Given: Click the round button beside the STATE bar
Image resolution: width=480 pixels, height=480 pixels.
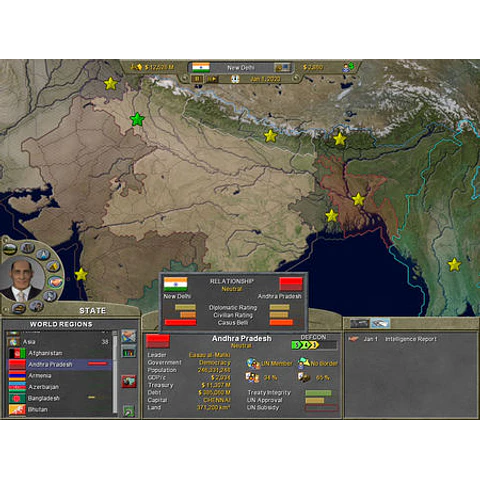Looking at the screenshot, I should click(5, 310).
